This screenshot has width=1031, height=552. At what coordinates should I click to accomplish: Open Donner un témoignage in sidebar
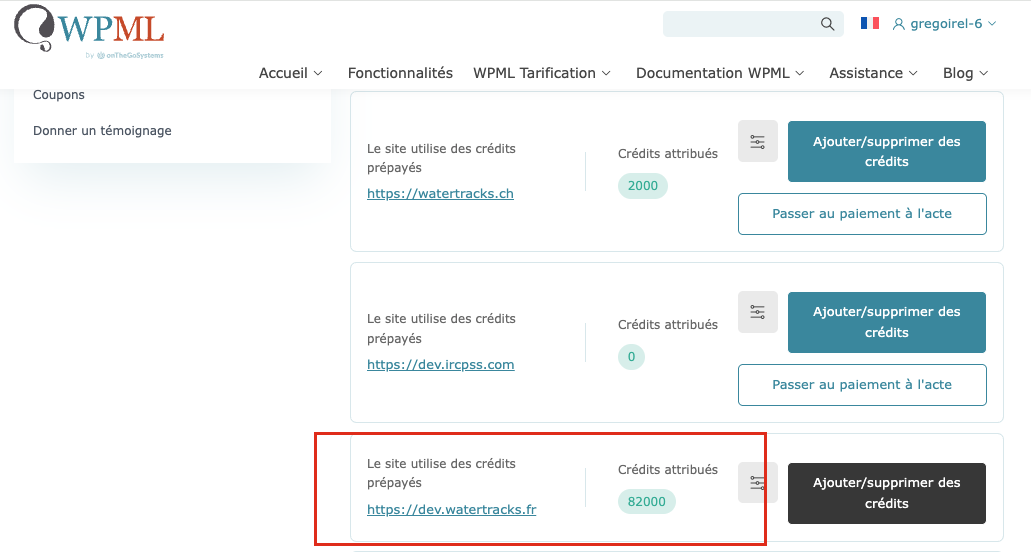[x=103, y=131]
